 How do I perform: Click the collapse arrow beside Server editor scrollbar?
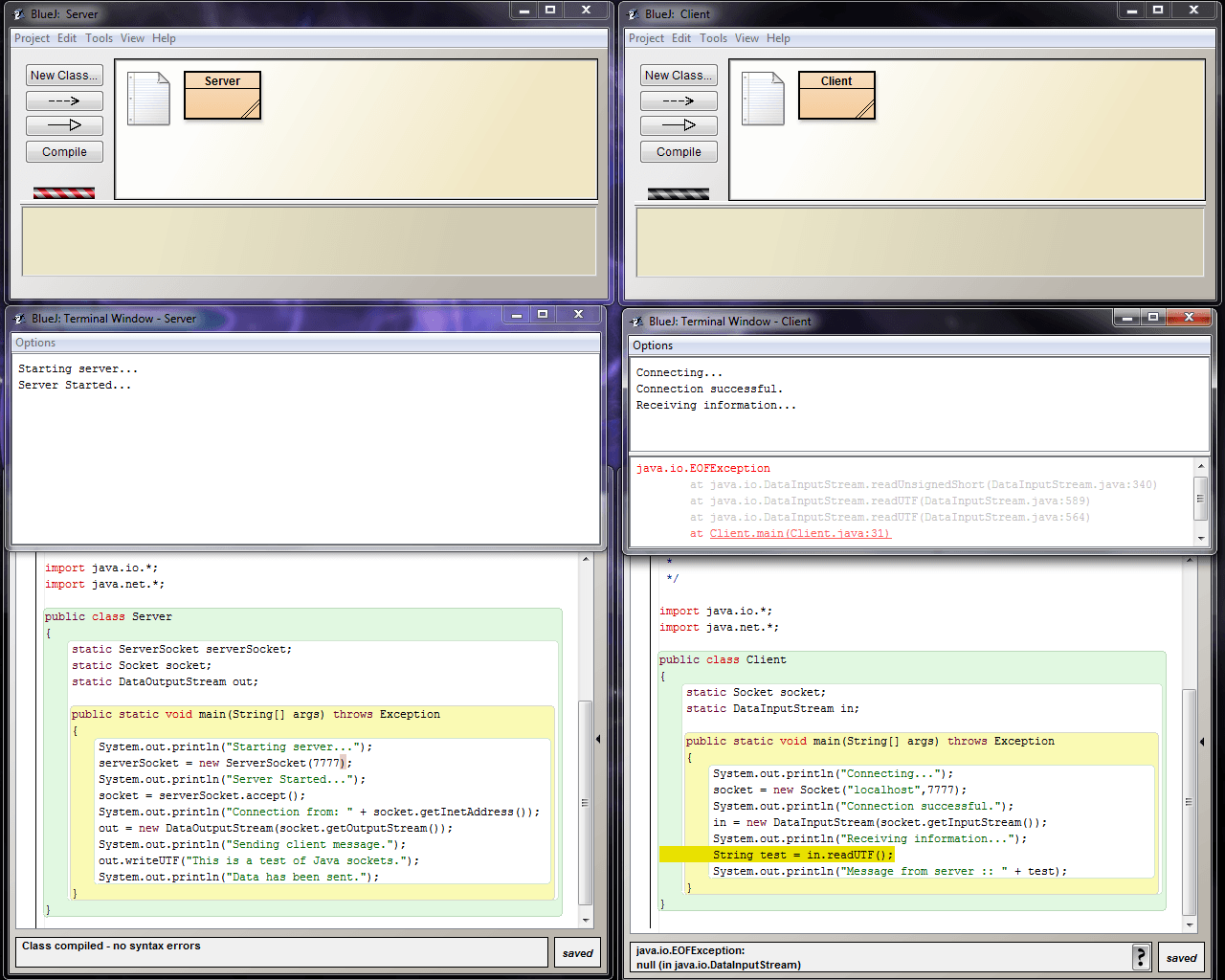[598, 739]
